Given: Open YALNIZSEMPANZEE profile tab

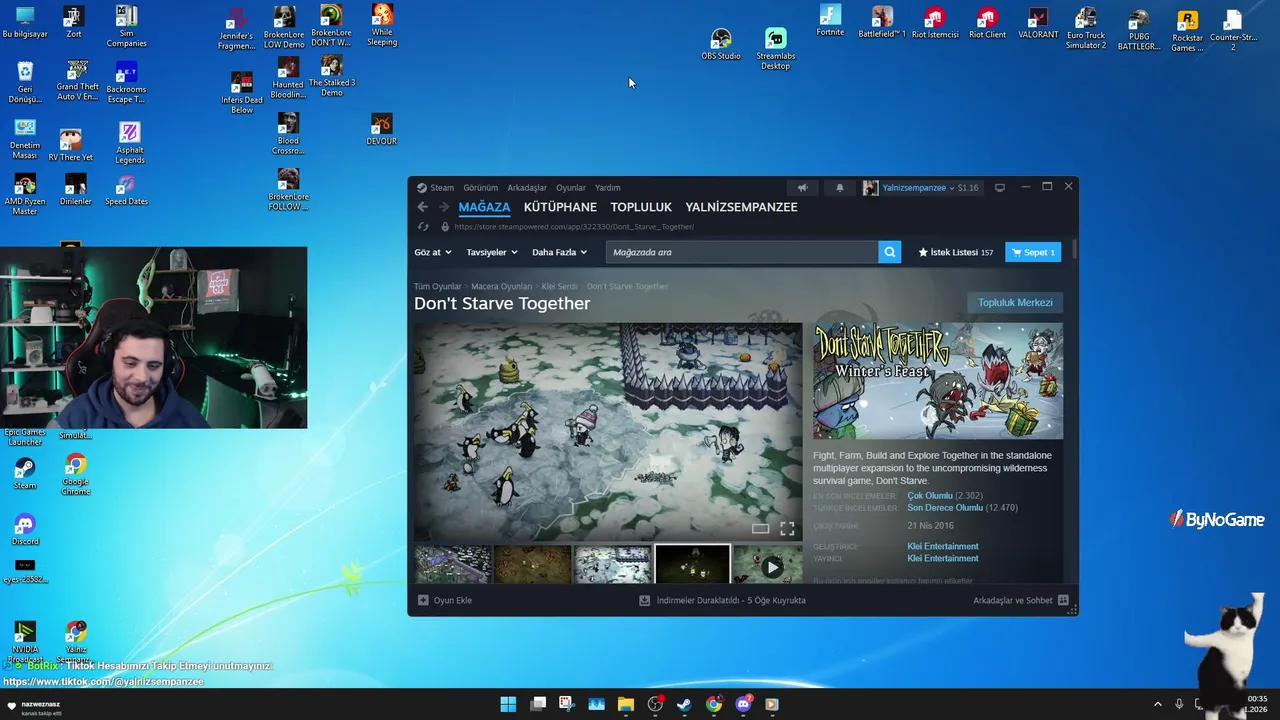Looking at the screenshot, I should point(741,207).
